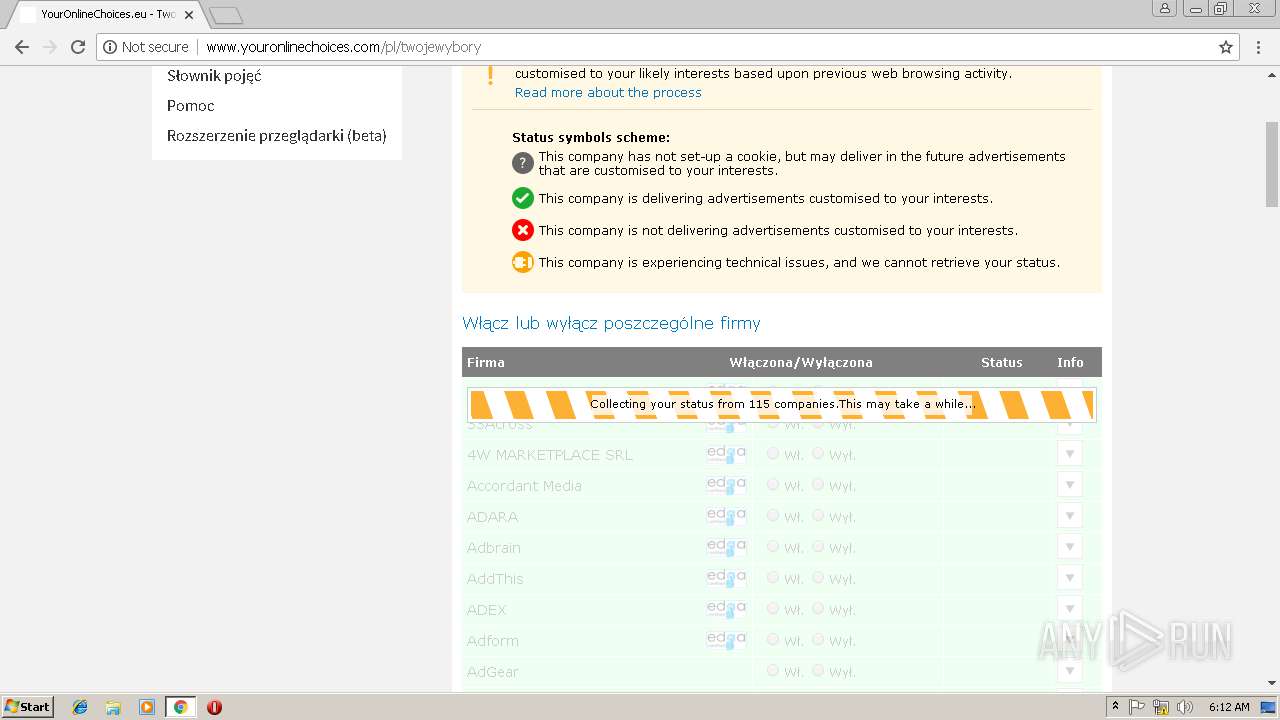
Task: Expand info arrow for Adbrain
Action: click(1070, 547)
